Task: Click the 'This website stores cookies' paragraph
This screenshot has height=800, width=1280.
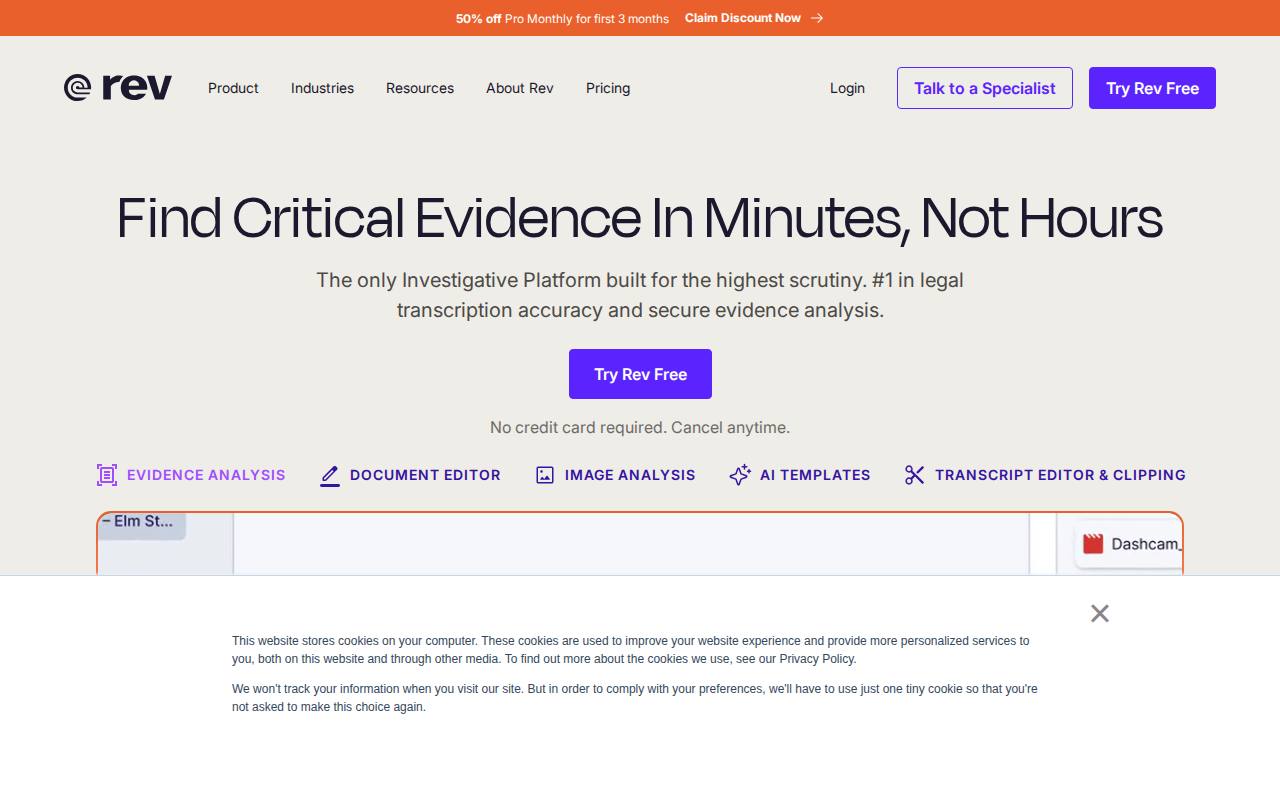Action: (631, 650)
